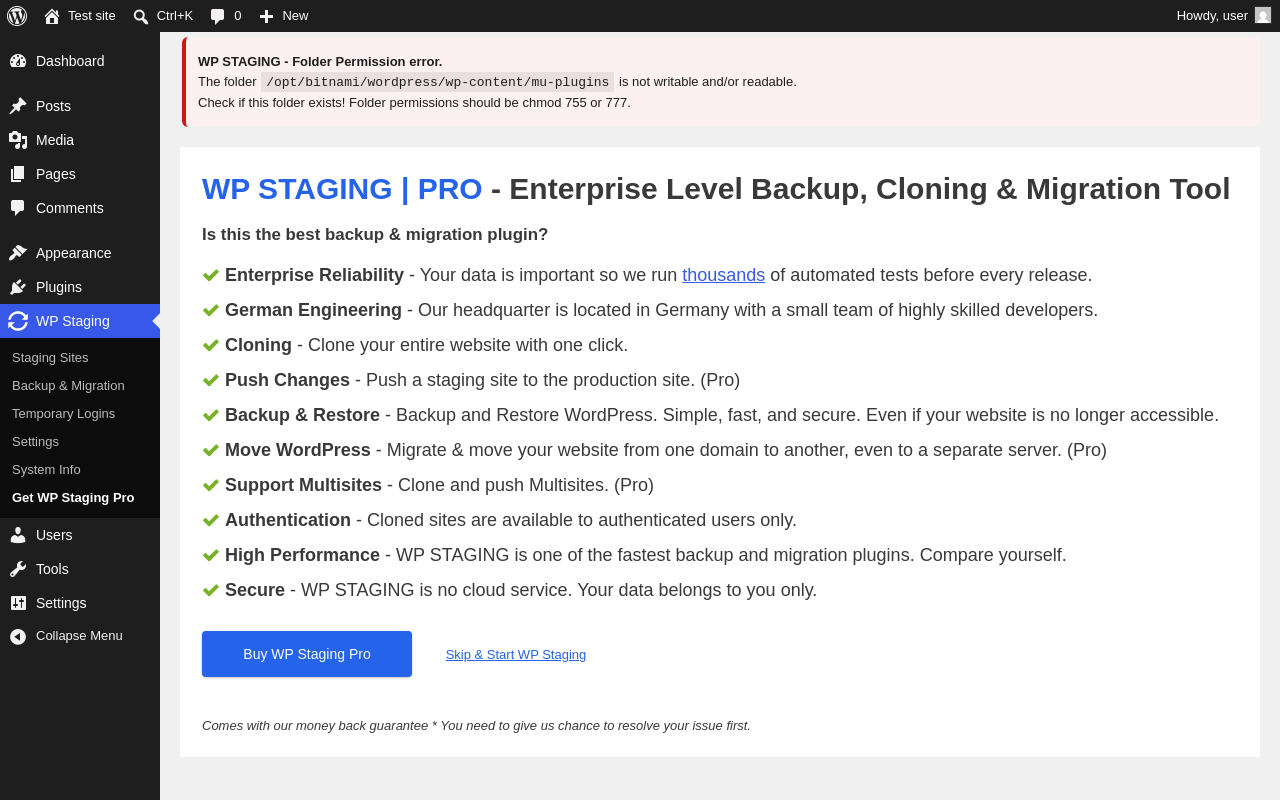Click Buy WP Staging Pro button
Image resolution: width=1280 pixels, height=800 pixels.
tap(307, 654)
